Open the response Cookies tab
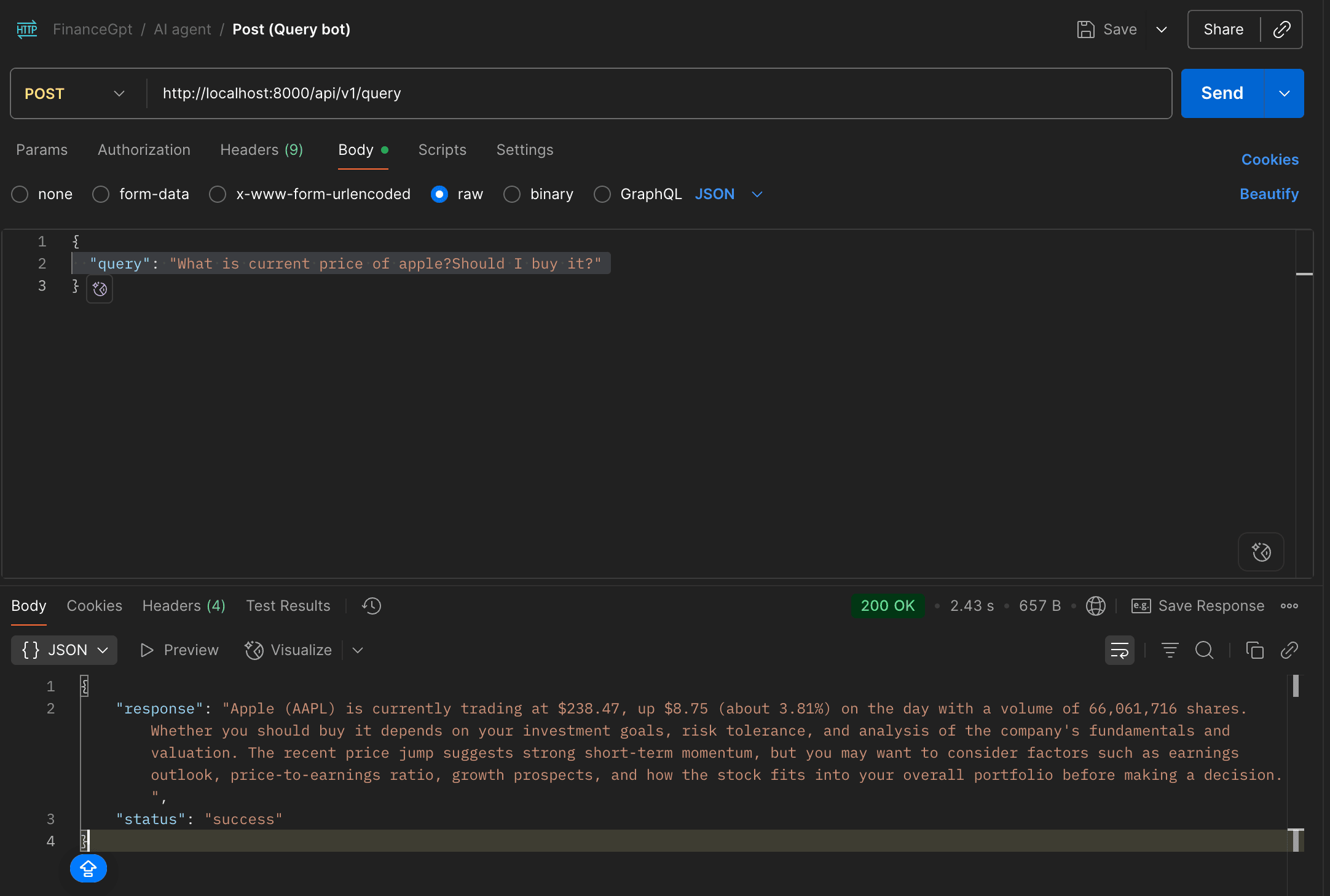This screenshot has height=896, width=1330. coord(94,606)
